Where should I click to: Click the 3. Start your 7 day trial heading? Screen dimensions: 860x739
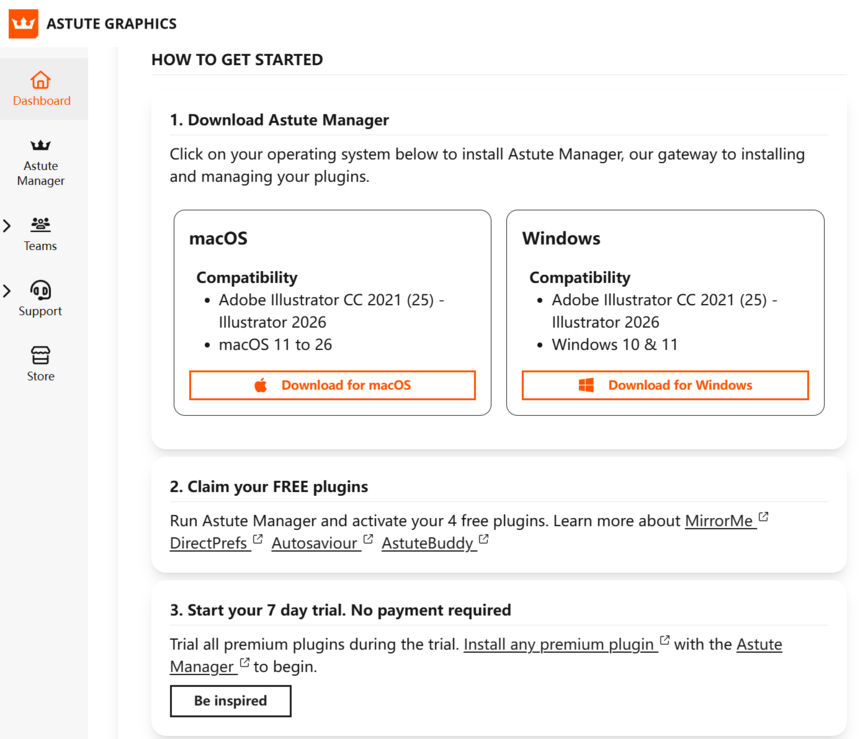tap(340, 610)
